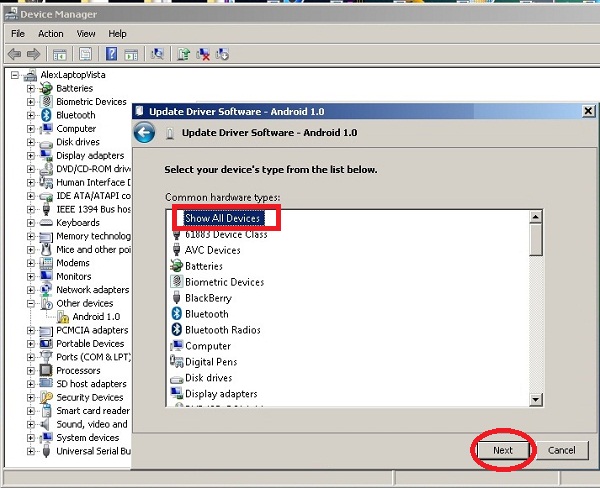Screen dimensions: 600x488
Task: Click Update Driver Software toolbar icon
Action: coord(183,54)
